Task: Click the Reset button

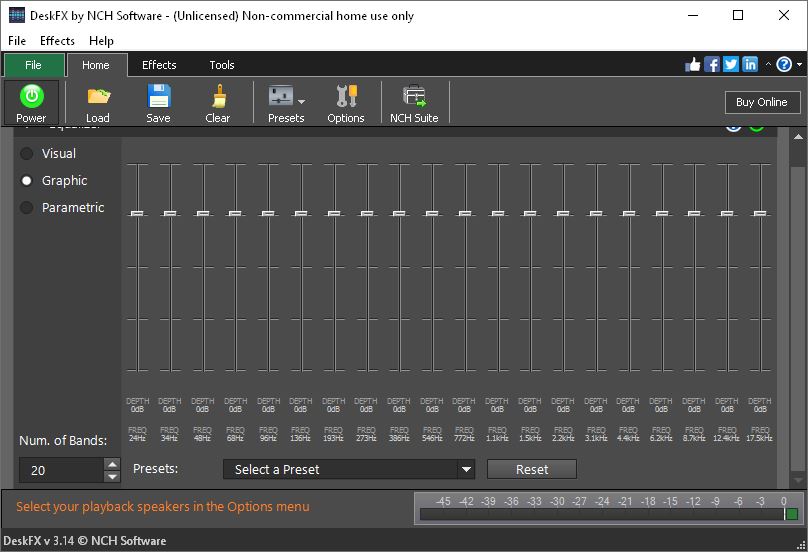Action: [532, 470]
